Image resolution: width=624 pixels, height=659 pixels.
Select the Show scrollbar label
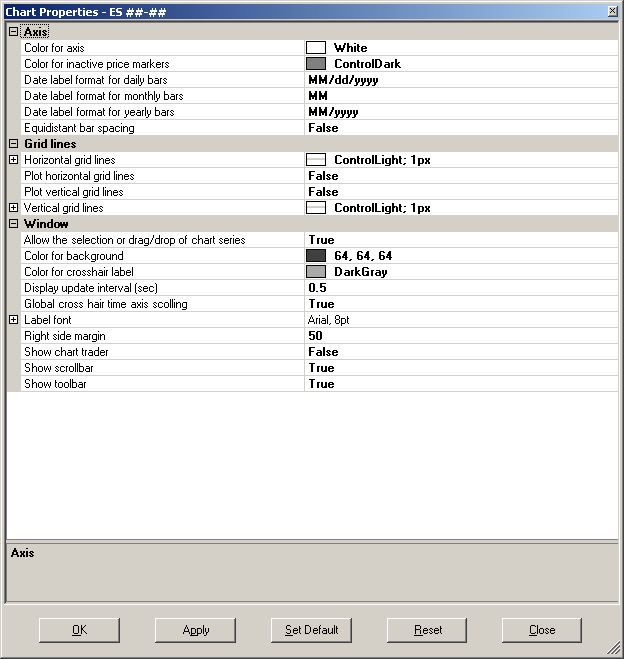click(x=59, y=368)
